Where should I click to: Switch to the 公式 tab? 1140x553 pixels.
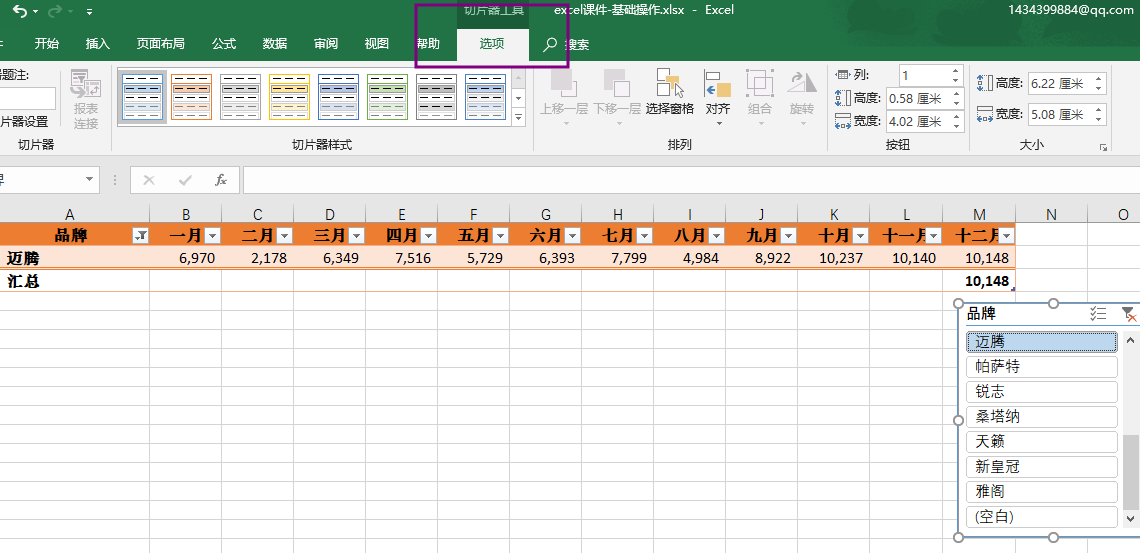pyautogui.click(x=224, y=44)
